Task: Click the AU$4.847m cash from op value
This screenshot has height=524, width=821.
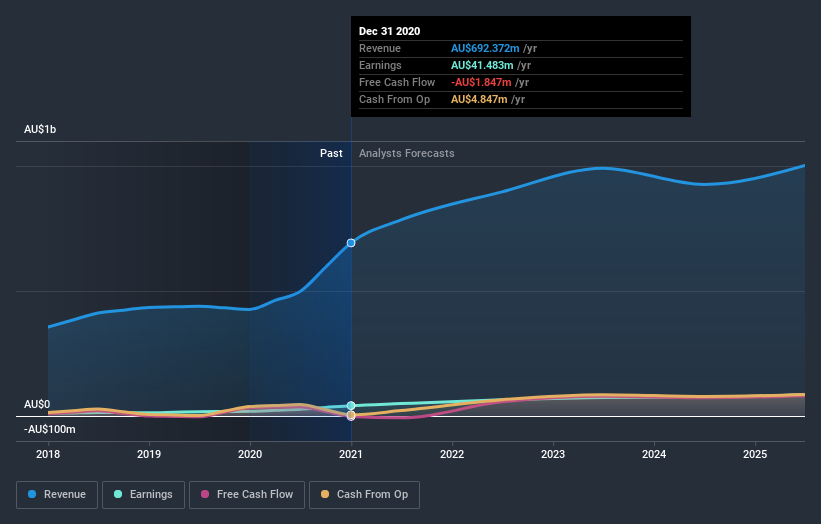Action: [479, 99]
